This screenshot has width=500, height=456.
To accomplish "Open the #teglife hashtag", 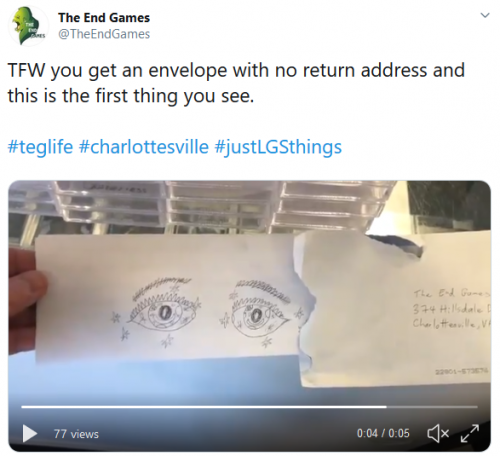I will (40, 147).
